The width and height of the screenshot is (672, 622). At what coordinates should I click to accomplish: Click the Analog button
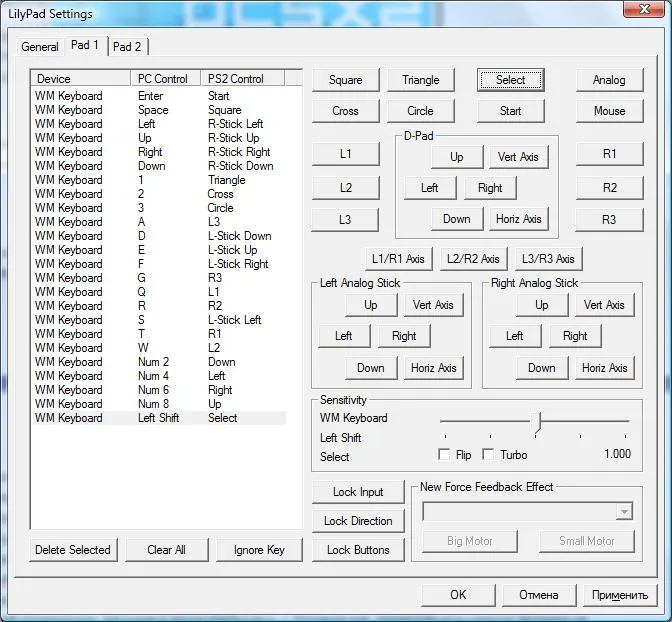[609, 80]
